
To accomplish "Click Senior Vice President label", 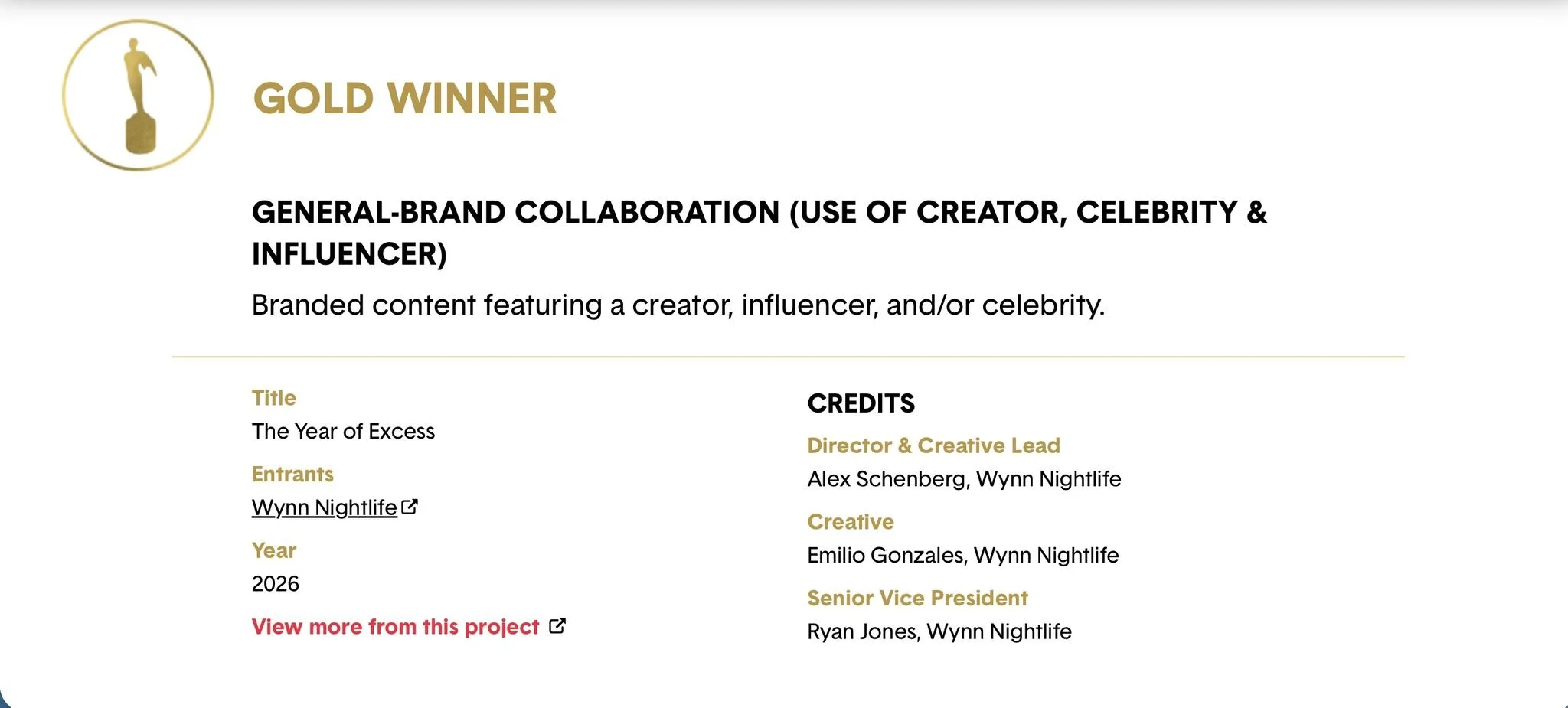I will [917, 598].
